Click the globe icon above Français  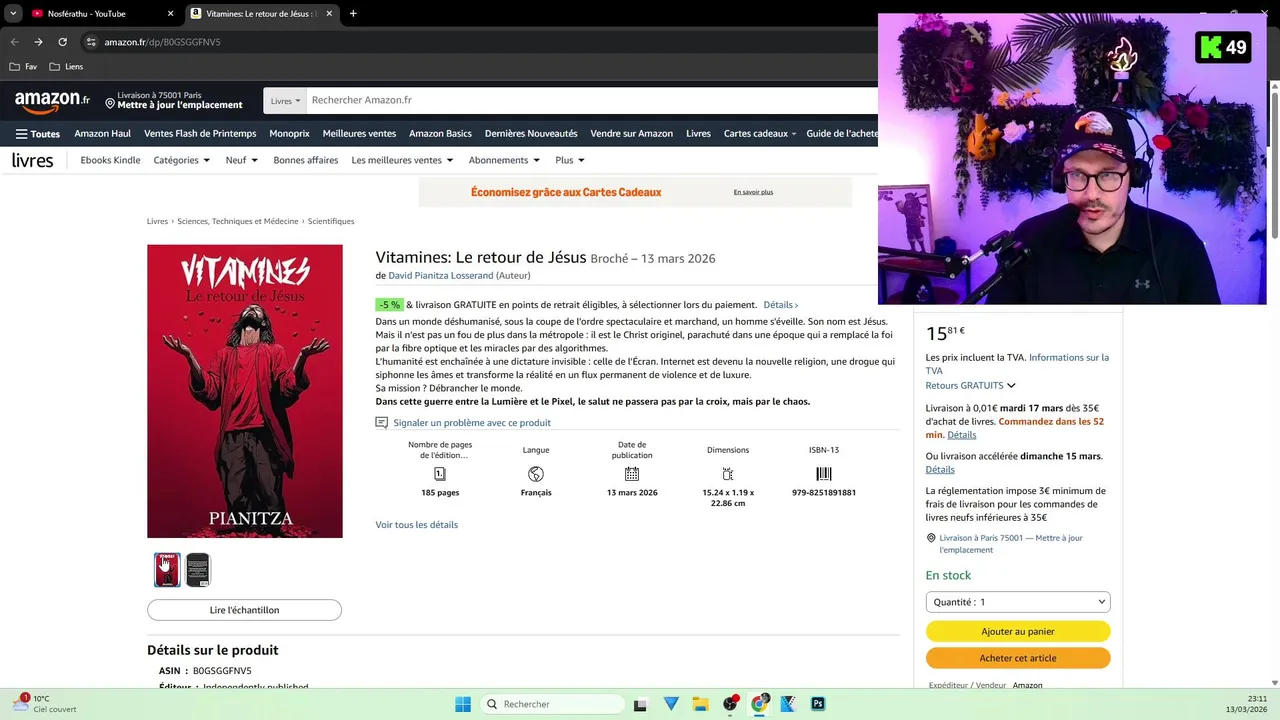coord(536,474)
